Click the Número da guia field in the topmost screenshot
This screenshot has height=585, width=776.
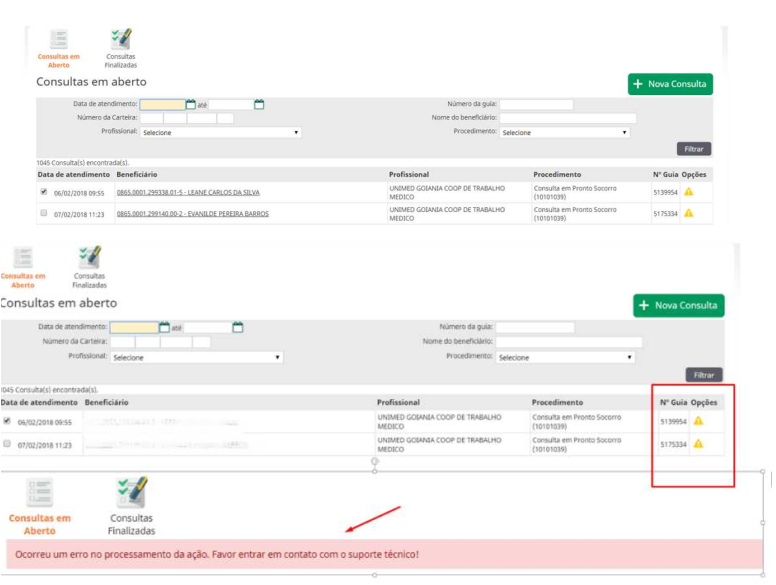(536, 104)
